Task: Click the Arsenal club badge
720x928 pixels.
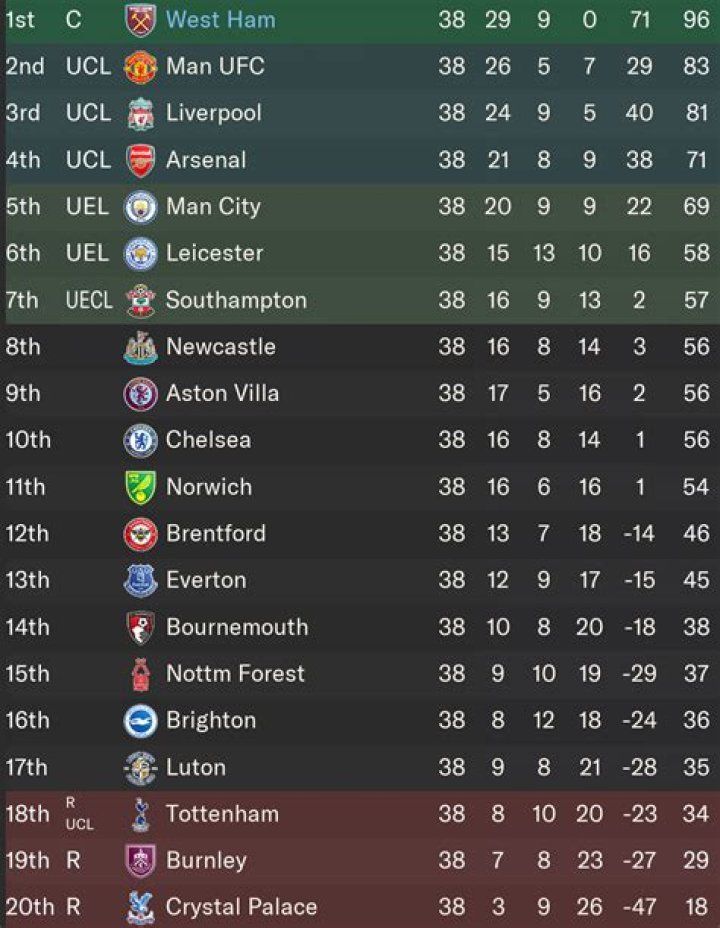Action: pos(140,160)
